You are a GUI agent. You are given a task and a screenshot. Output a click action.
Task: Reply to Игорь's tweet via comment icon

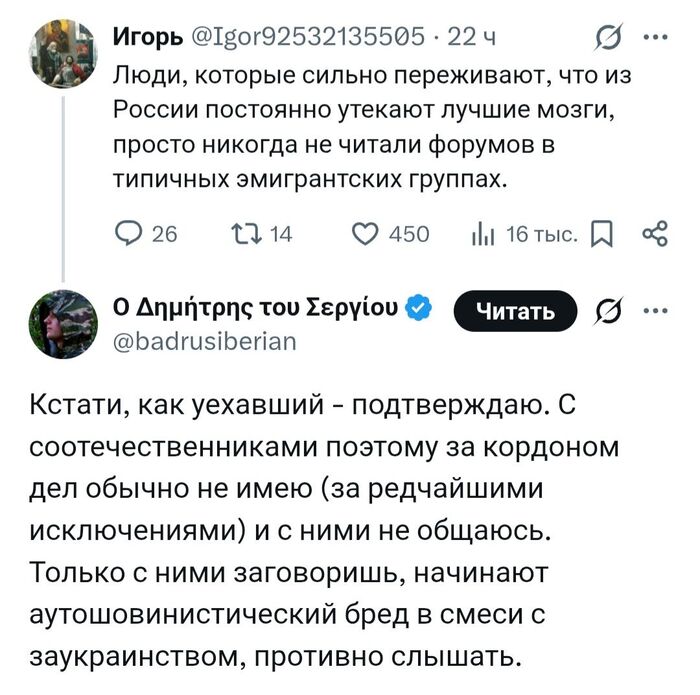pyautogui.click(x=129, y=234)
